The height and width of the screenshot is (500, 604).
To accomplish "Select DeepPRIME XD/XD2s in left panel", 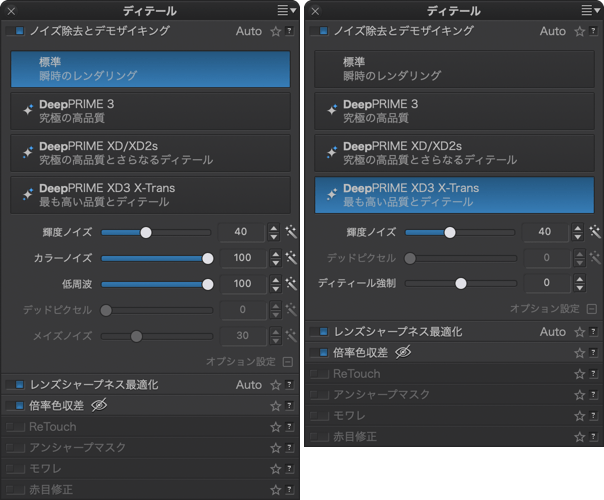I will 150,153.
